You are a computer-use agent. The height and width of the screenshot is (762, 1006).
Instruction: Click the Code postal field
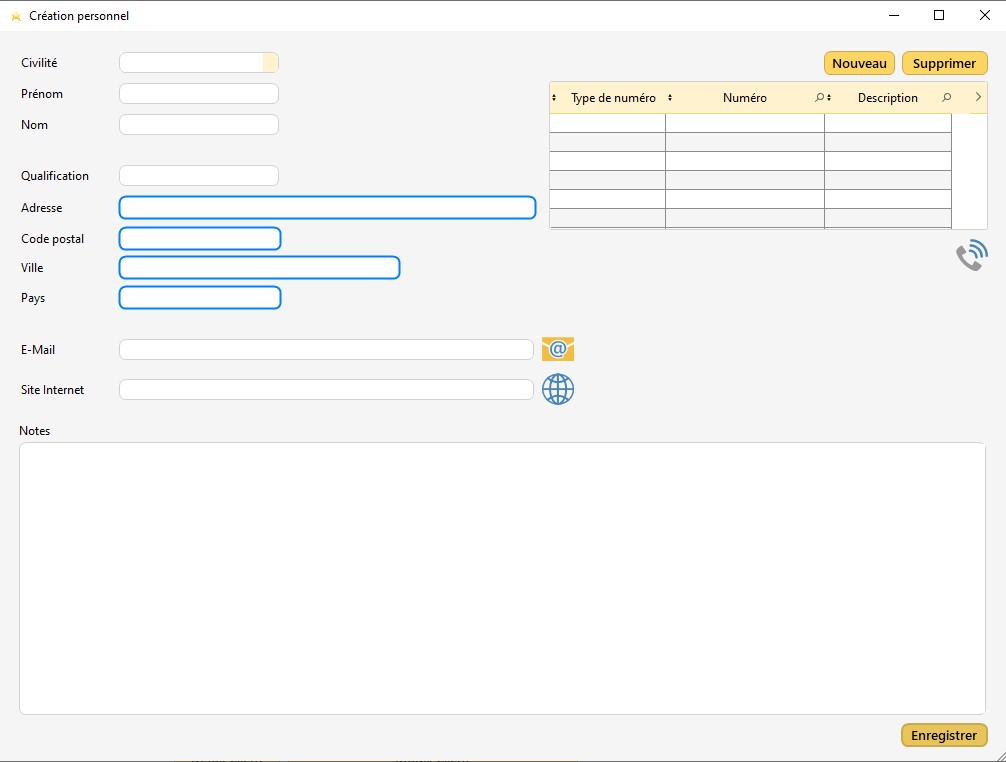tap(200, 239)
